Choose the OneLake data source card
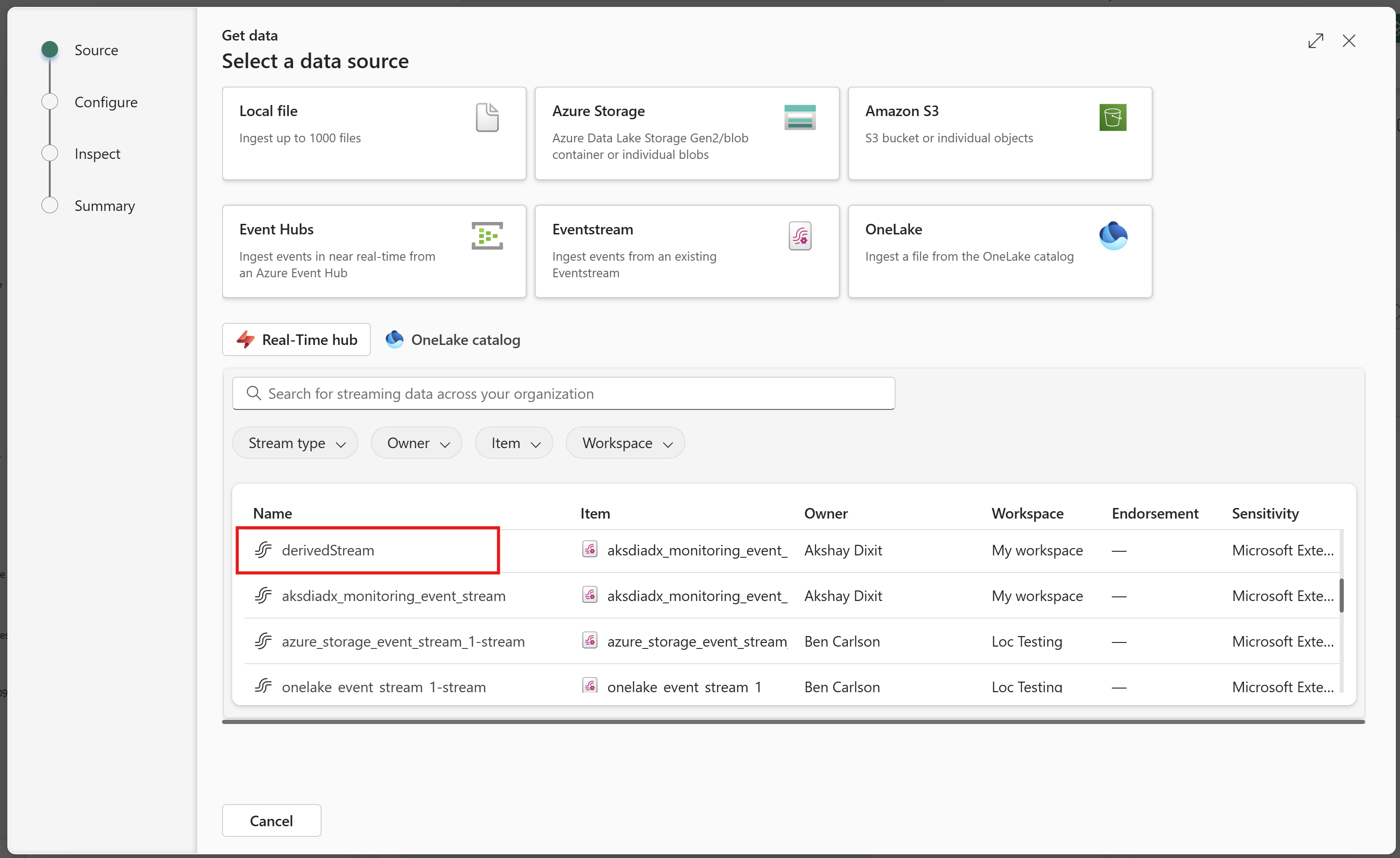Image resolution: width=1400 pixels, height=858 pixels. 1000,251
